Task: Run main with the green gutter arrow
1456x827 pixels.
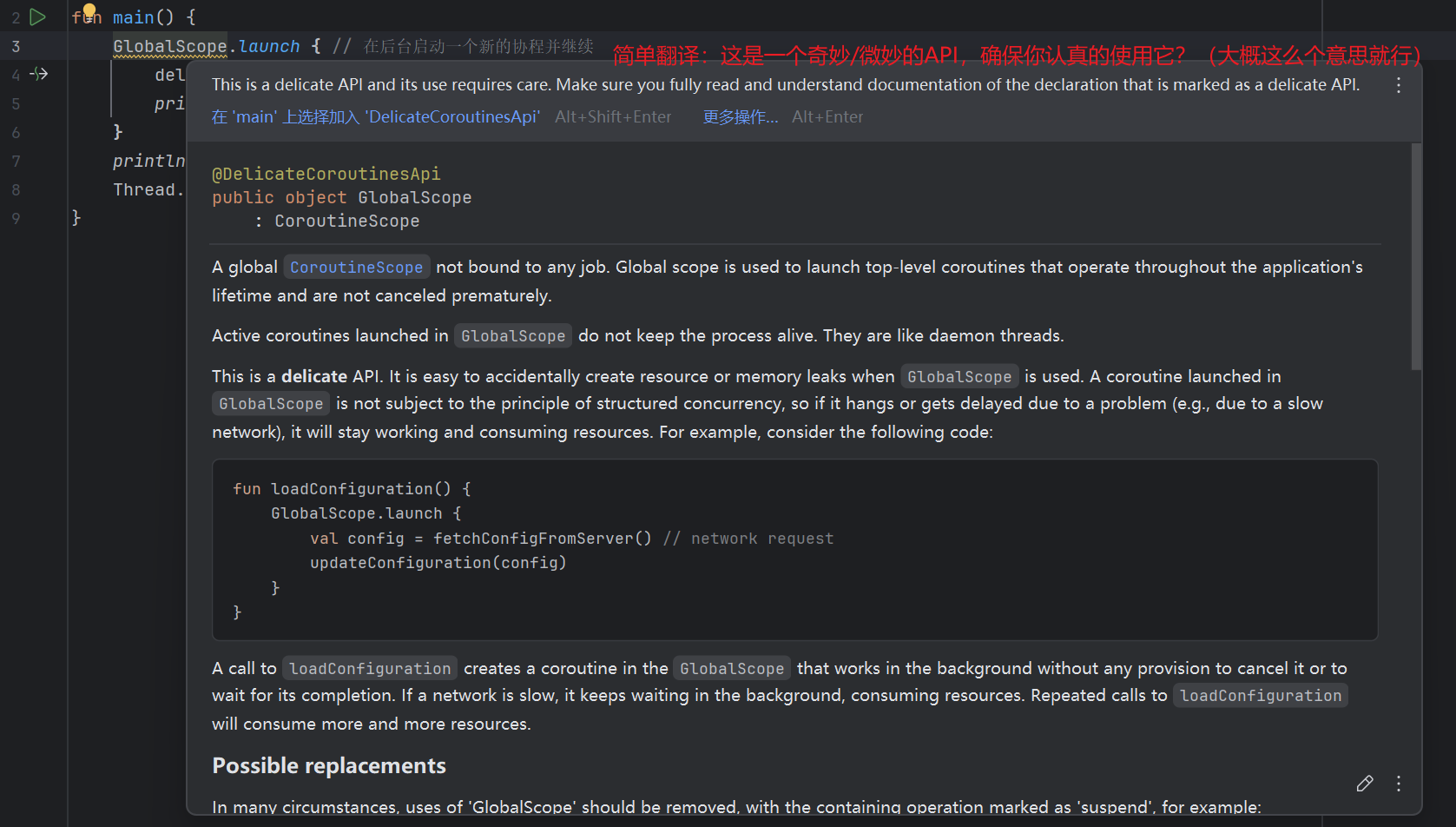Action: [37, 17]
